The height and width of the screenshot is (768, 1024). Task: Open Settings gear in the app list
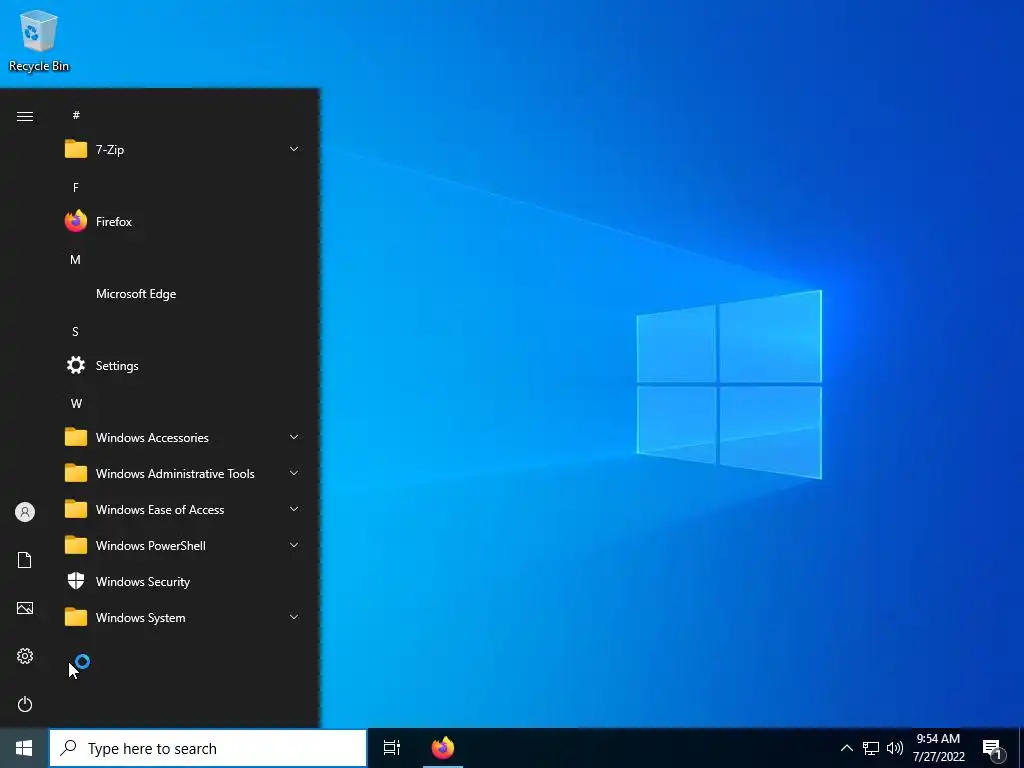pyautogui.click(x=76, y=365)
